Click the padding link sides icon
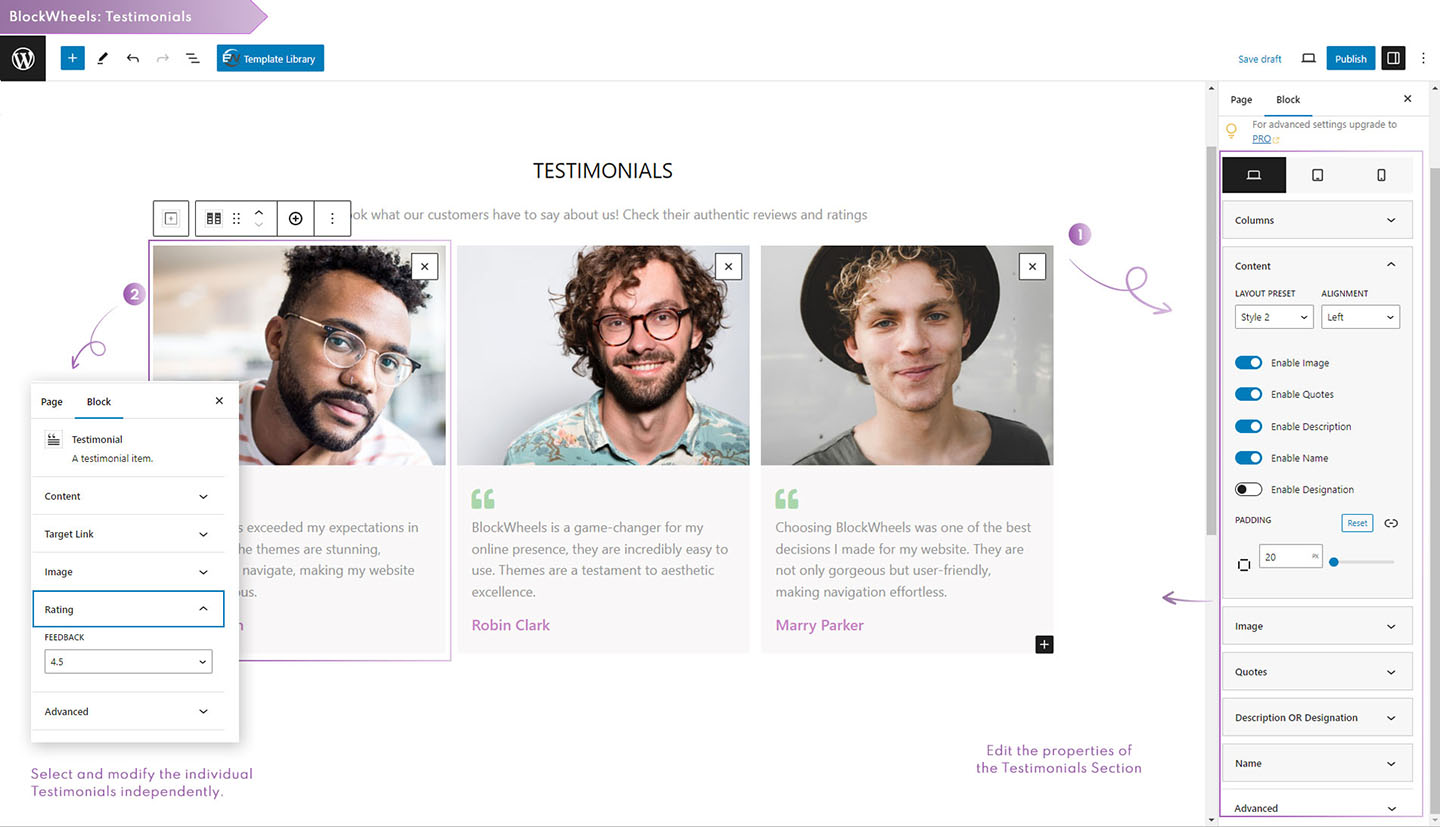 tap(1390, 523)
